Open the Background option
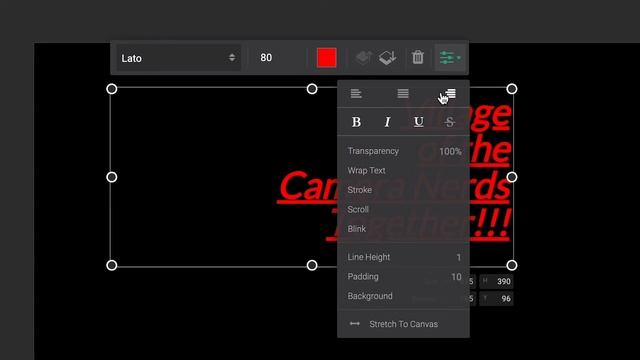This screenshot has width=640, height=360. coord(370,296)
